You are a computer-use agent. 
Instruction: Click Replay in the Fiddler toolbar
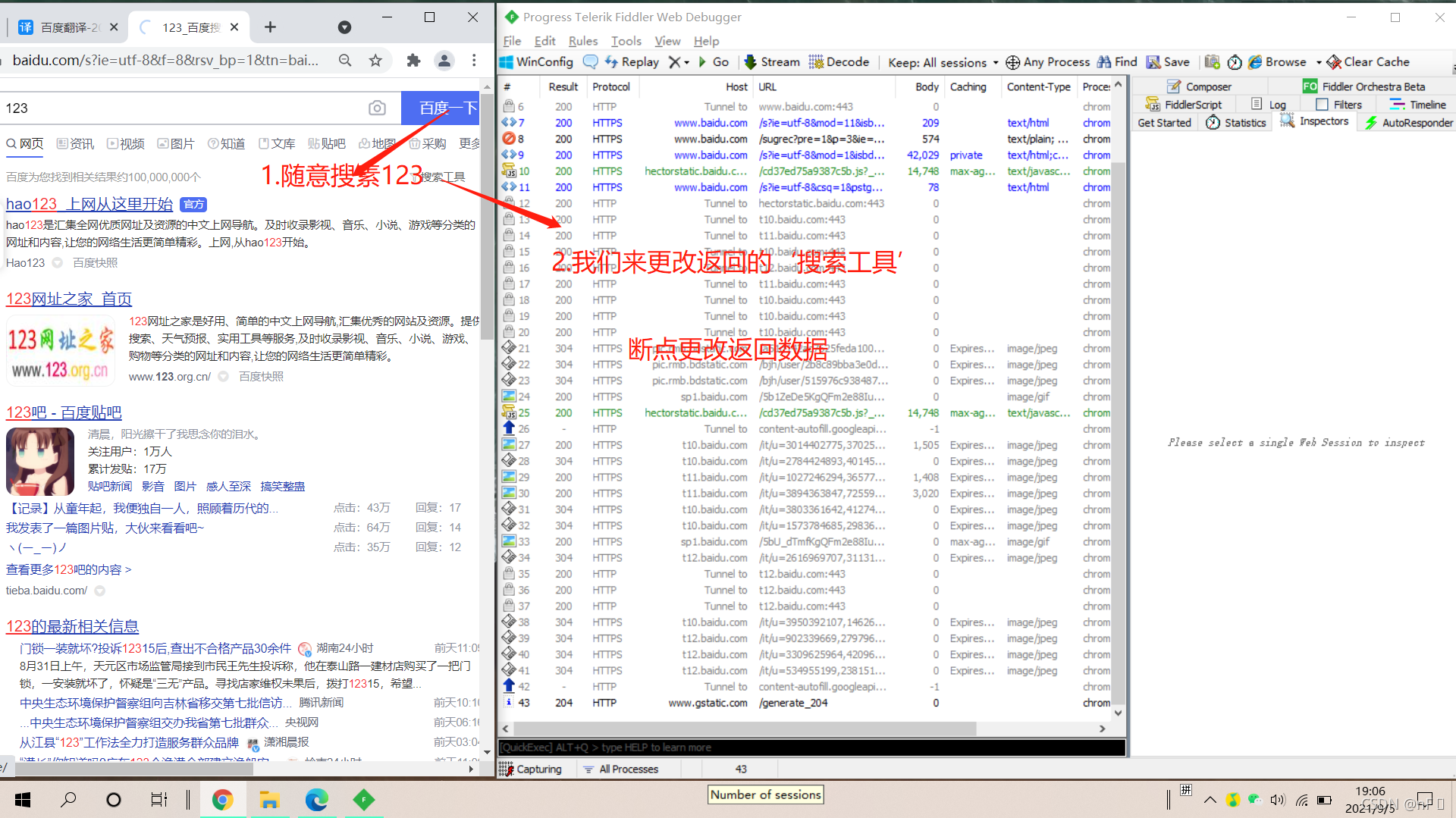pos(632,62)
